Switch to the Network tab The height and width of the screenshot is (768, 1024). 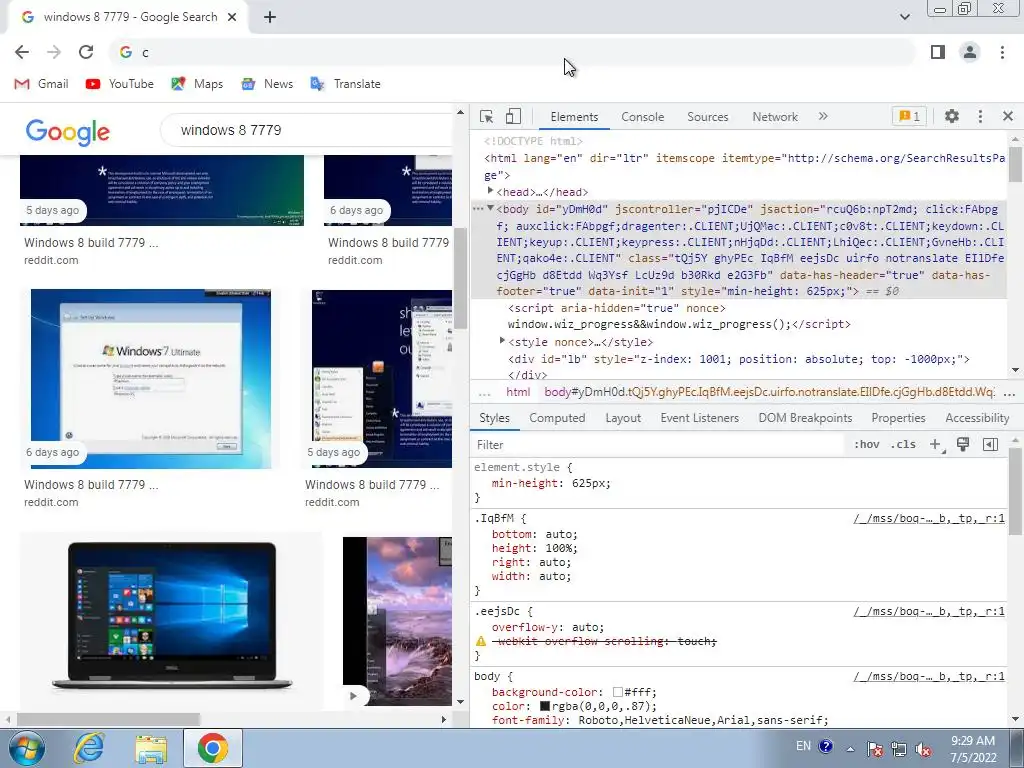775,117
